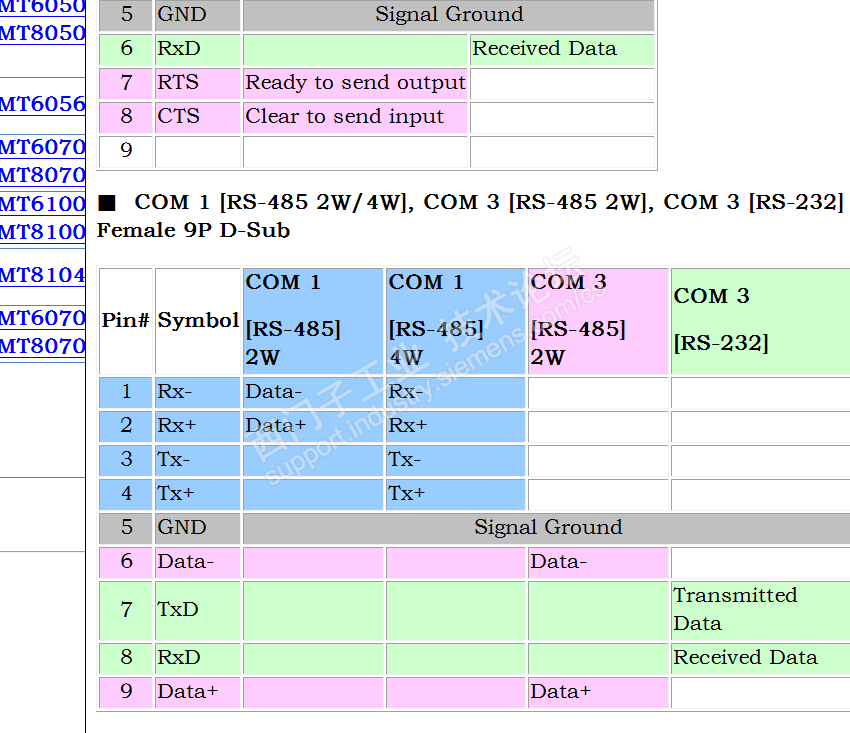Image resolution: width=850 pixels, height=733 pixels.
Task: Select the Clear to send input cell
Action: [x=355, y=117]
